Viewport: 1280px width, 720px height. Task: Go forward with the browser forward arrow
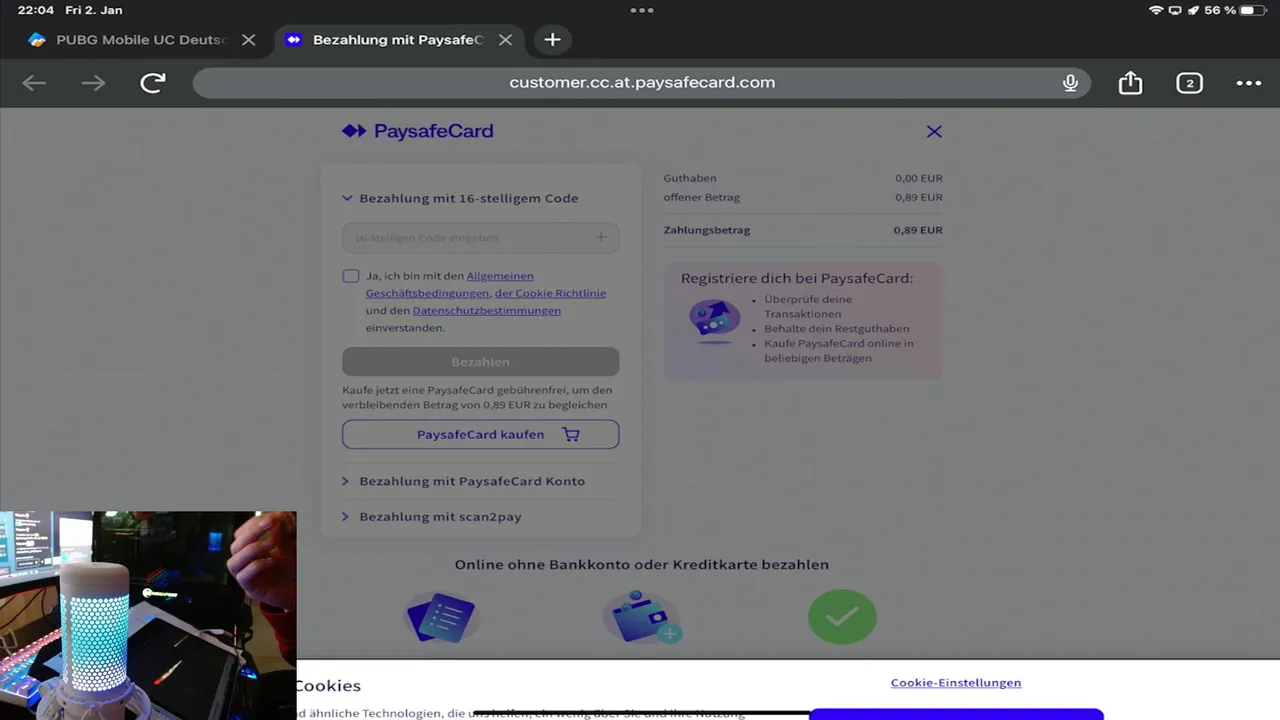pyautogui.click(x=93, y=83)
